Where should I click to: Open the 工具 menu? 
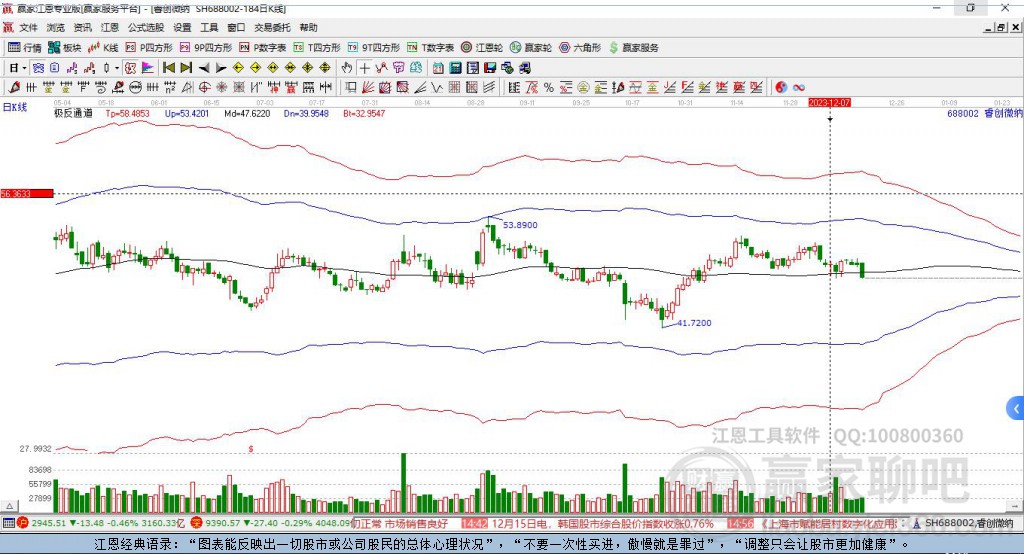point(209,27)
